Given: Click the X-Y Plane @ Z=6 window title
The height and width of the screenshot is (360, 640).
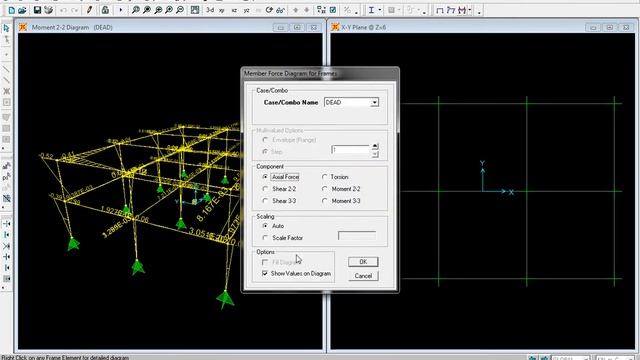Looking at the screenshot, I should [x=364, y=27].
